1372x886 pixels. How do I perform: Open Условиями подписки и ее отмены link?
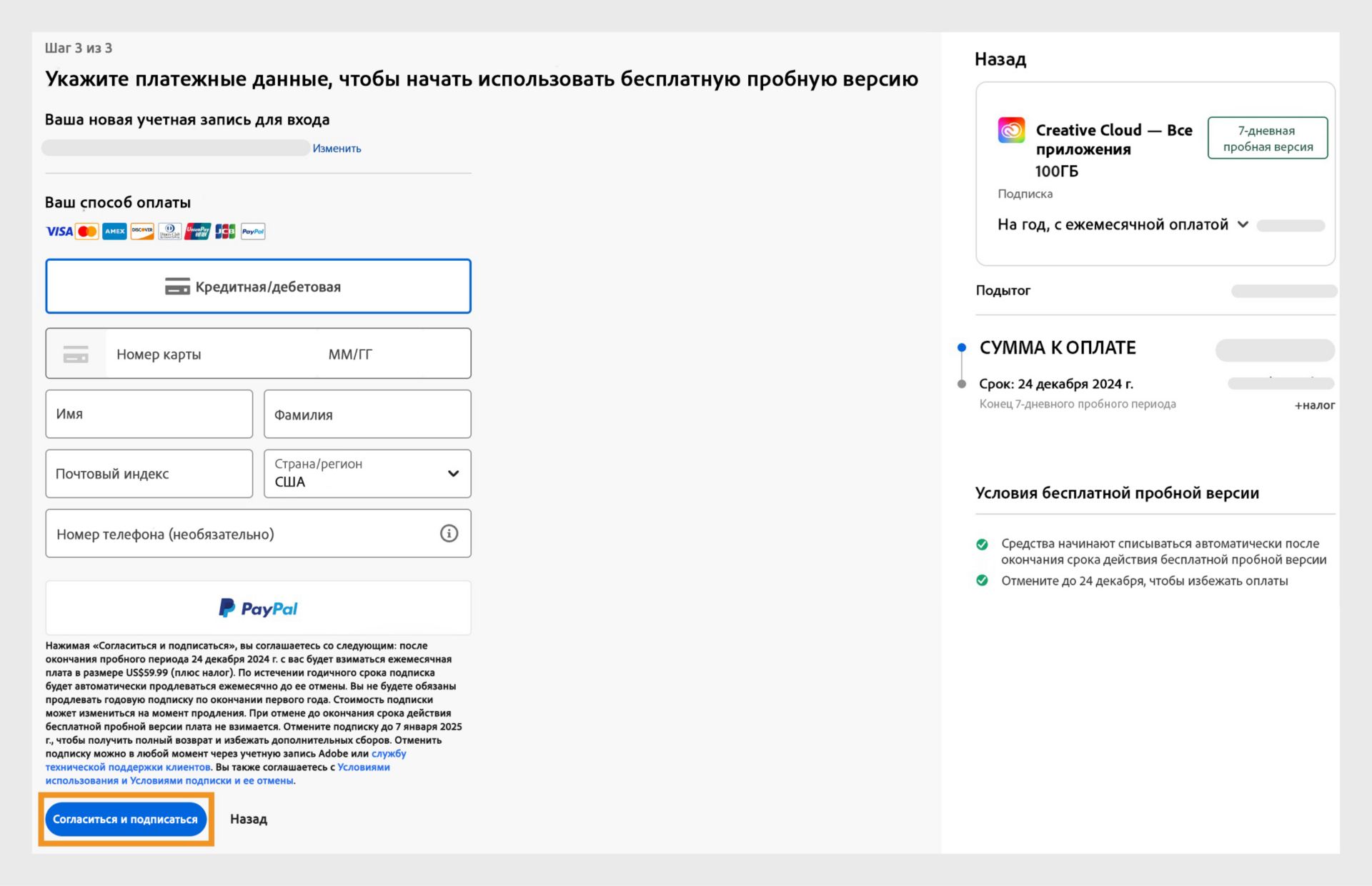coord(212,780)
